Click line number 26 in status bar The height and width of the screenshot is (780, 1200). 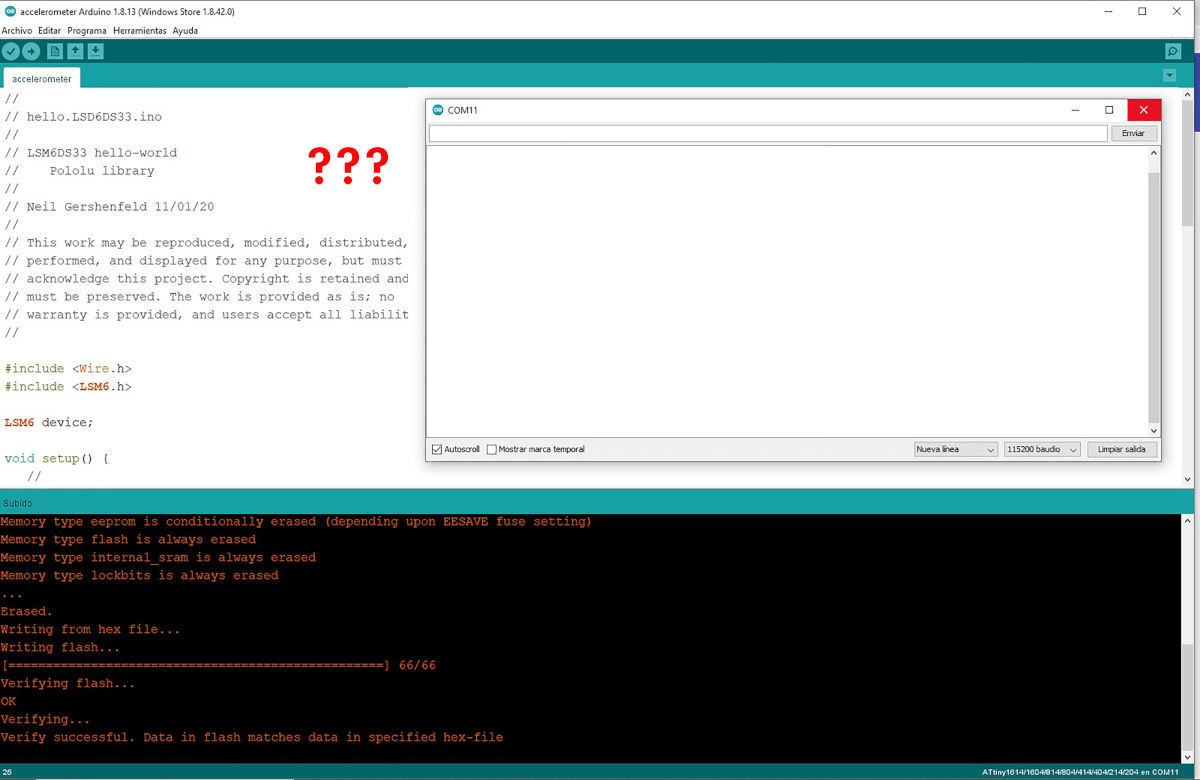(7, 772)
